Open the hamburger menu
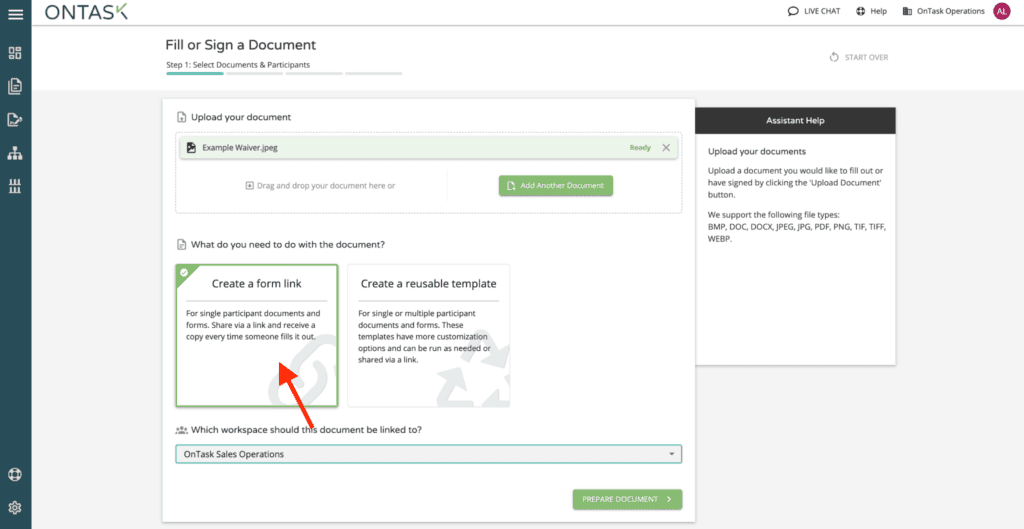The width and height of the screenshot is (1024, 529). 15,13
